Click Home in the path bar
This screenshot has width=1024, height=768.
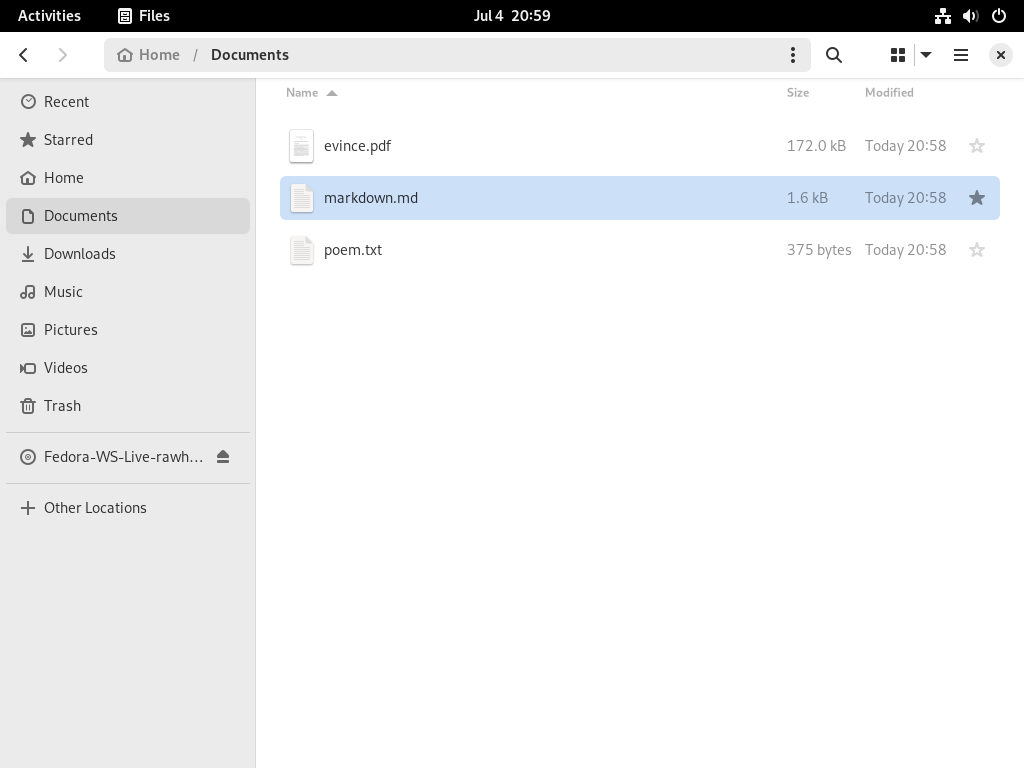coord(149,55)
